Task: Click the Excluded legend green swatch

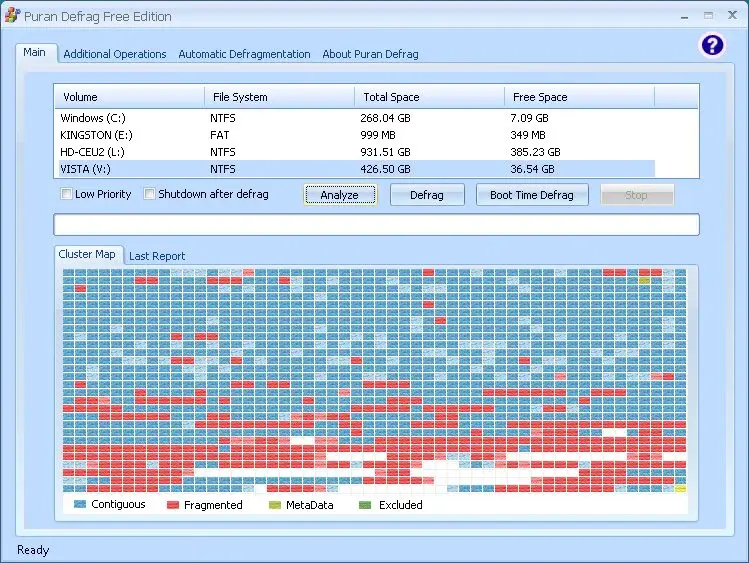Action: click(x=365, y=505)
